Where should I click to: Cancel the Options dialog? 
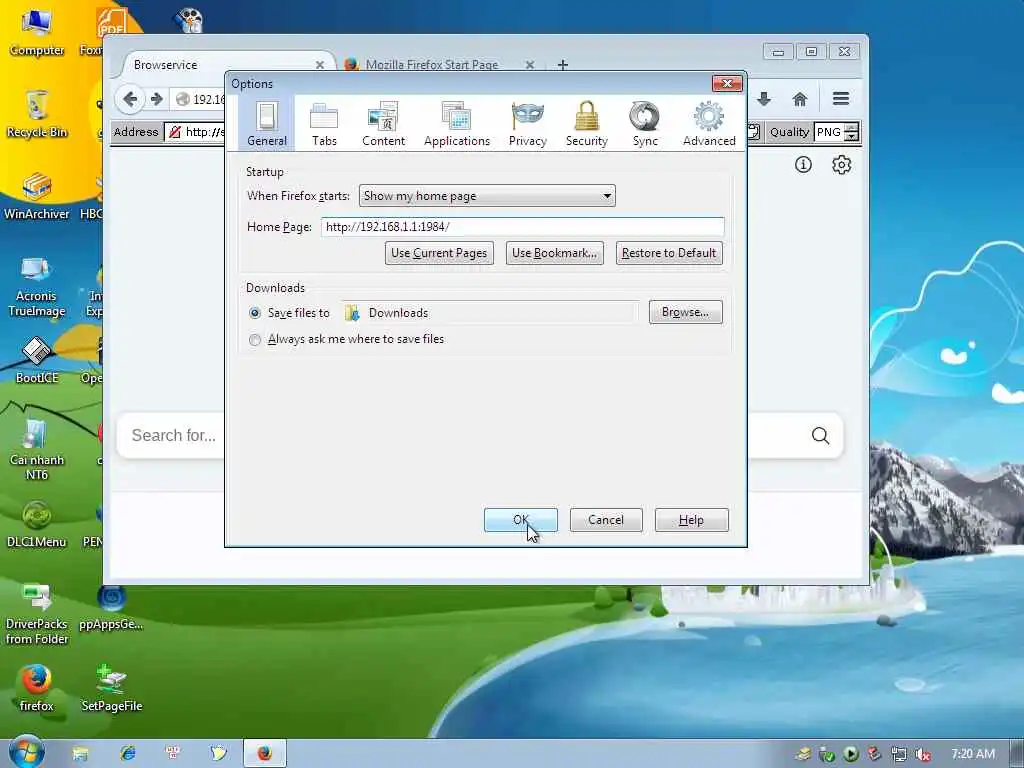point(605,520)
